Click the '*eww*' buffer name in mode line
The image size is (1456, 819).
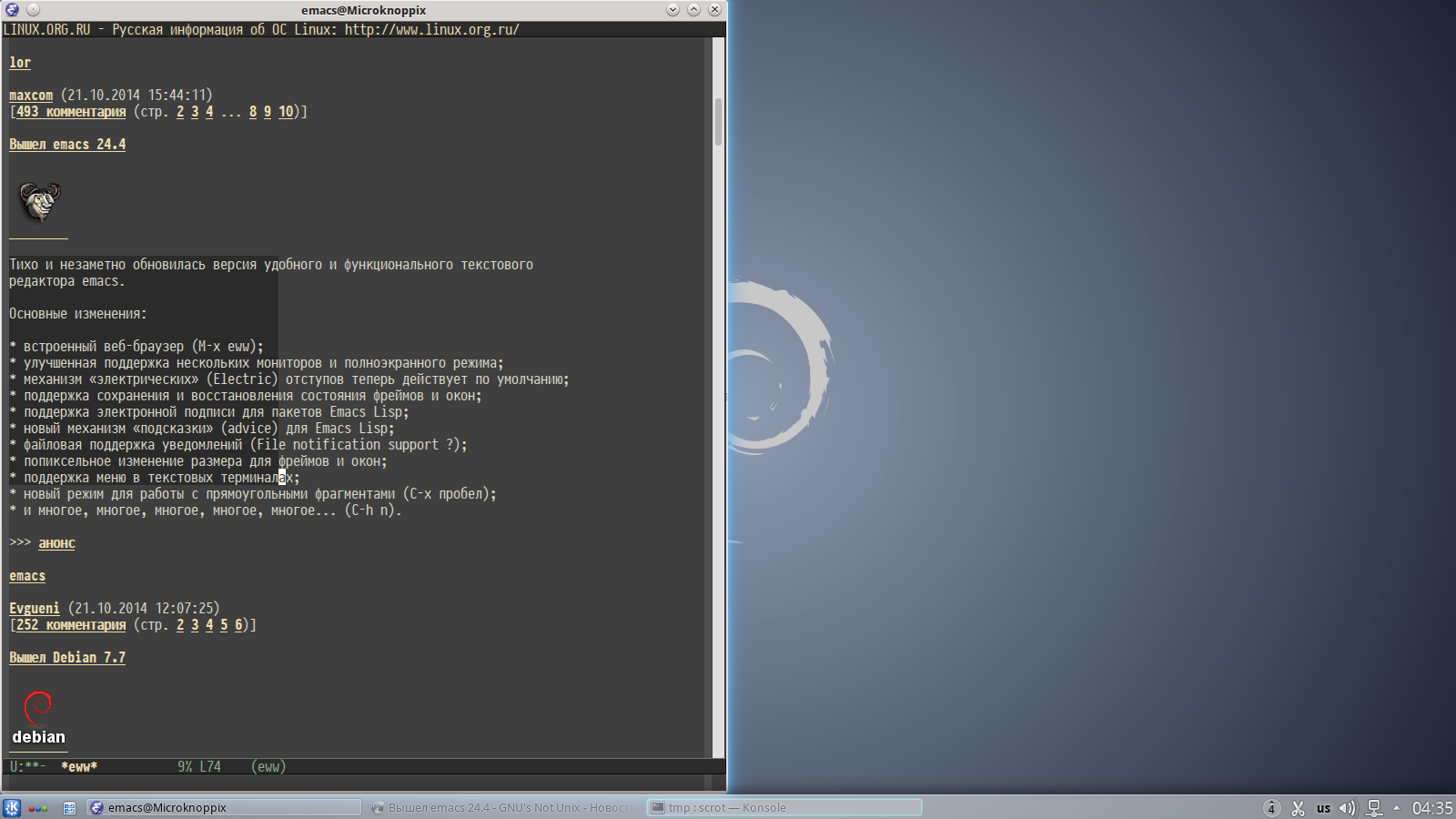click(x=79, y=766)
